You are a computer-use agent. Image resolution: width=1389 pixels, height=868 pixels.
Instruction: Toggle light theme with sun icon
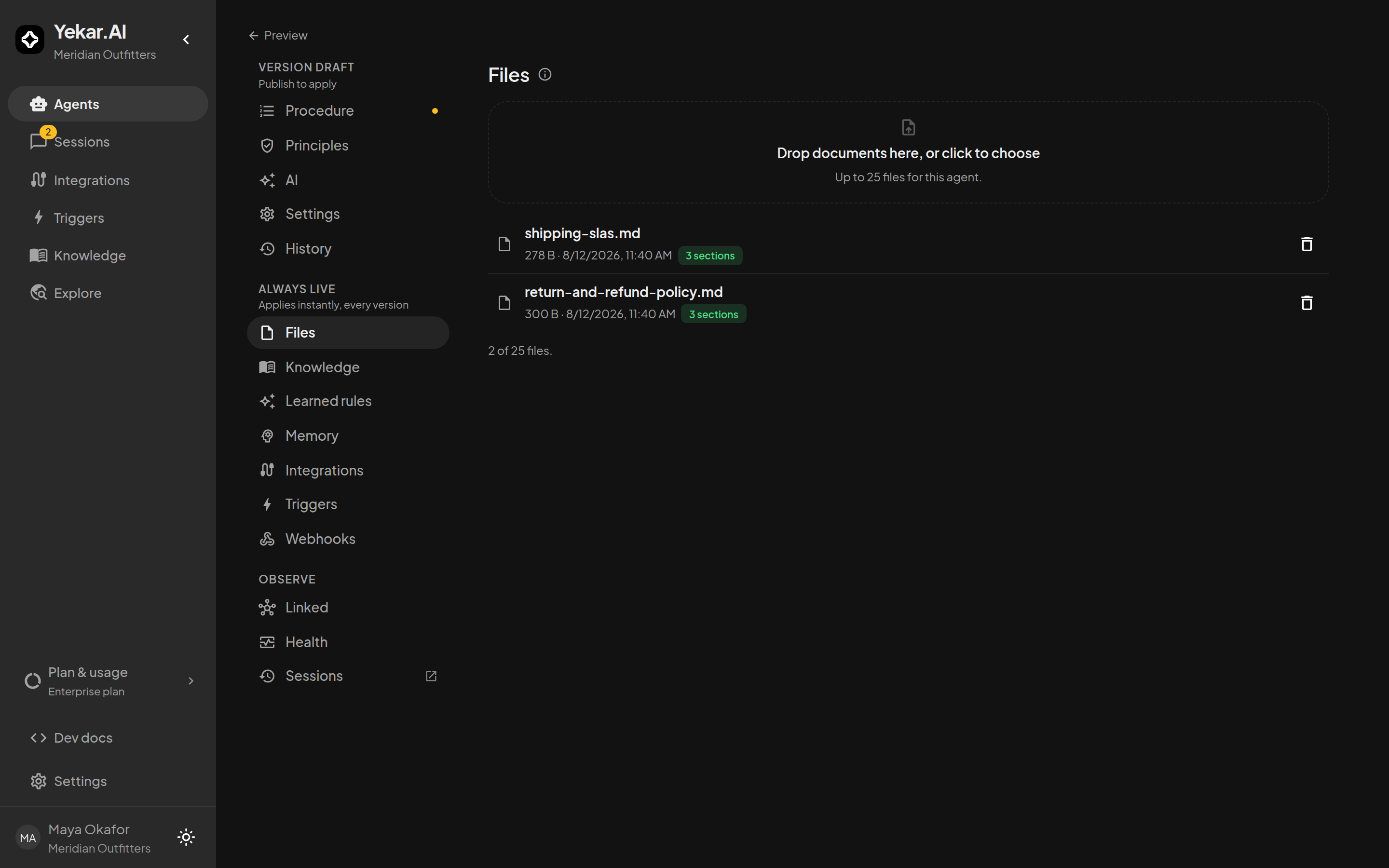point(186,837)
